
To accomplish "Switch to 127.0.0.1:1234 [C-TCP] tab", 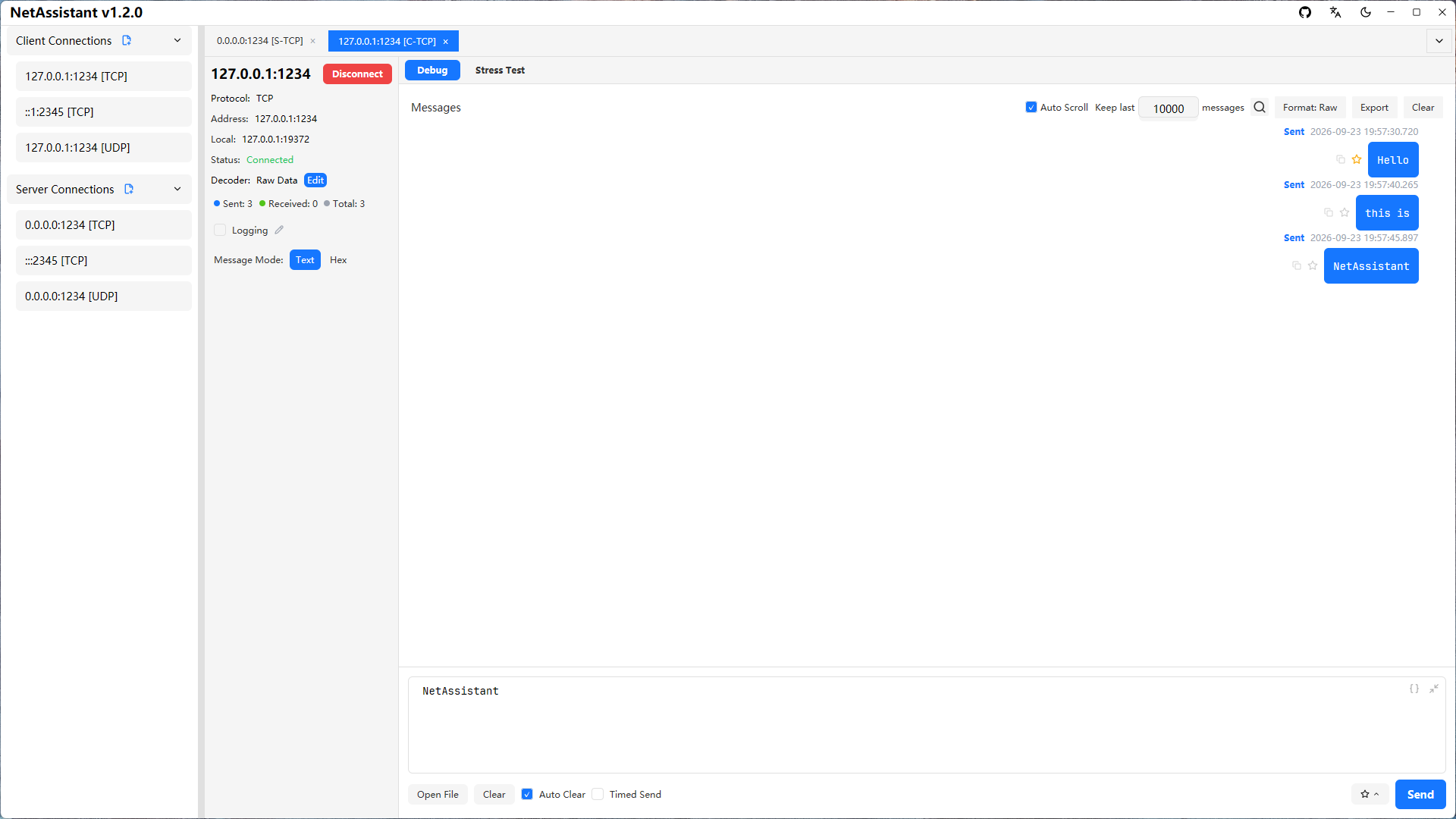I will [387, 41].
